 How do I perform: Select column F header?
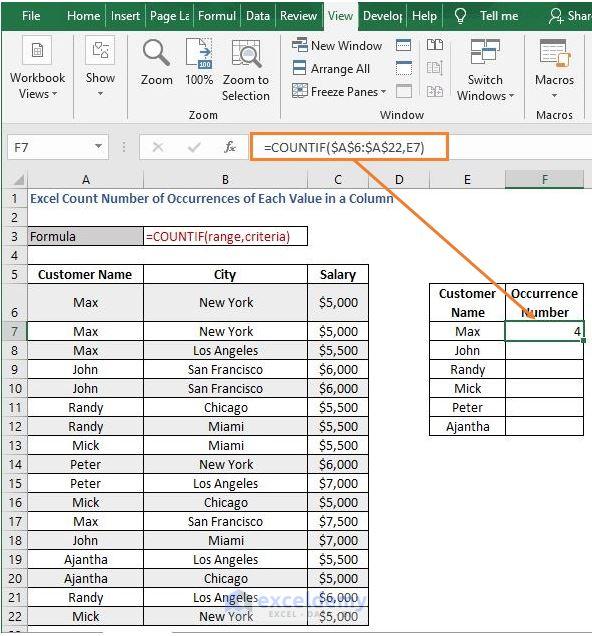(x=545, y=180)
